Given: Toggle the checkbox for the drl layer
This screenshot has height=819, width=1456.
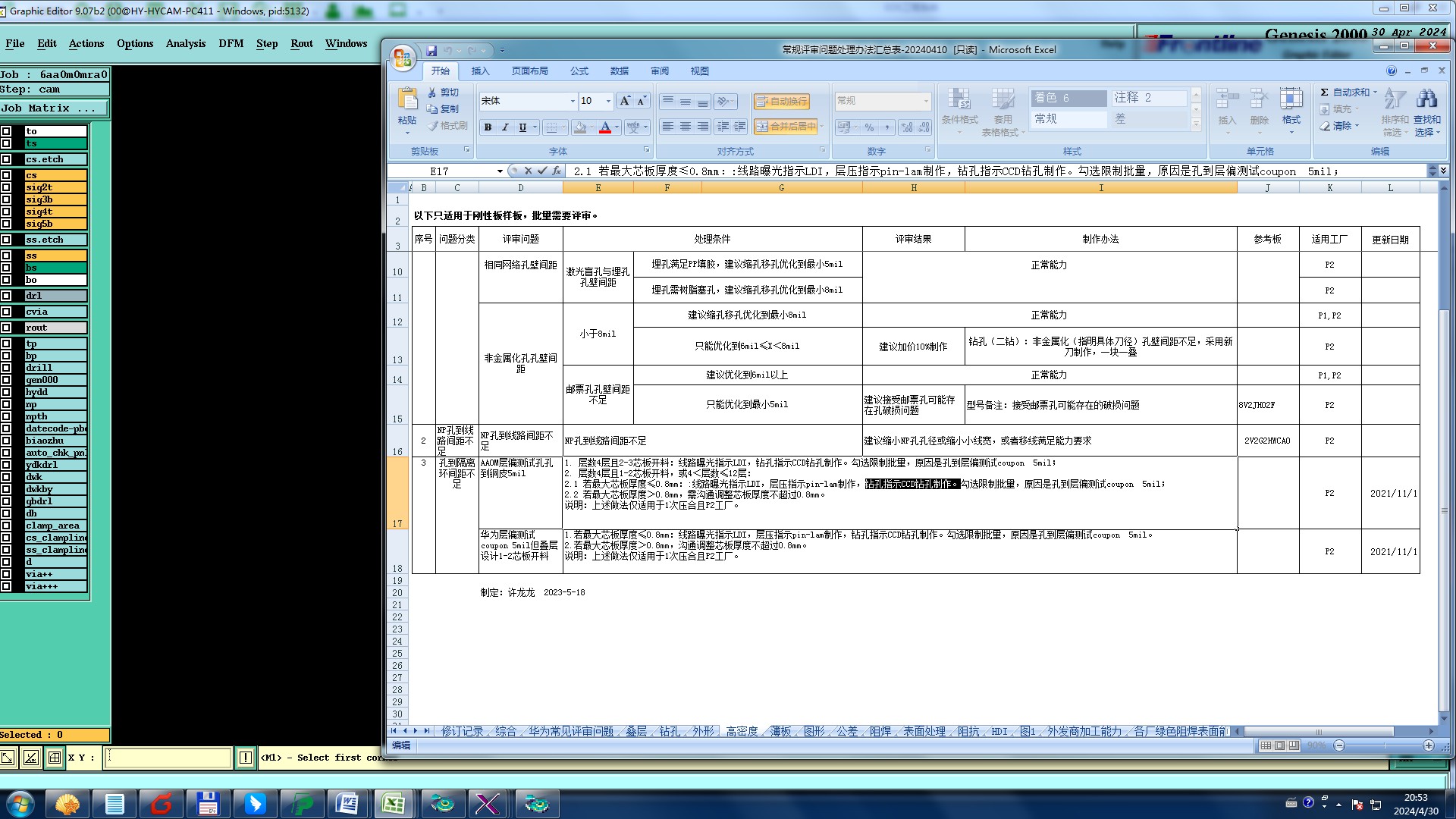Looking at the screenshot, I should click(7, 296).
